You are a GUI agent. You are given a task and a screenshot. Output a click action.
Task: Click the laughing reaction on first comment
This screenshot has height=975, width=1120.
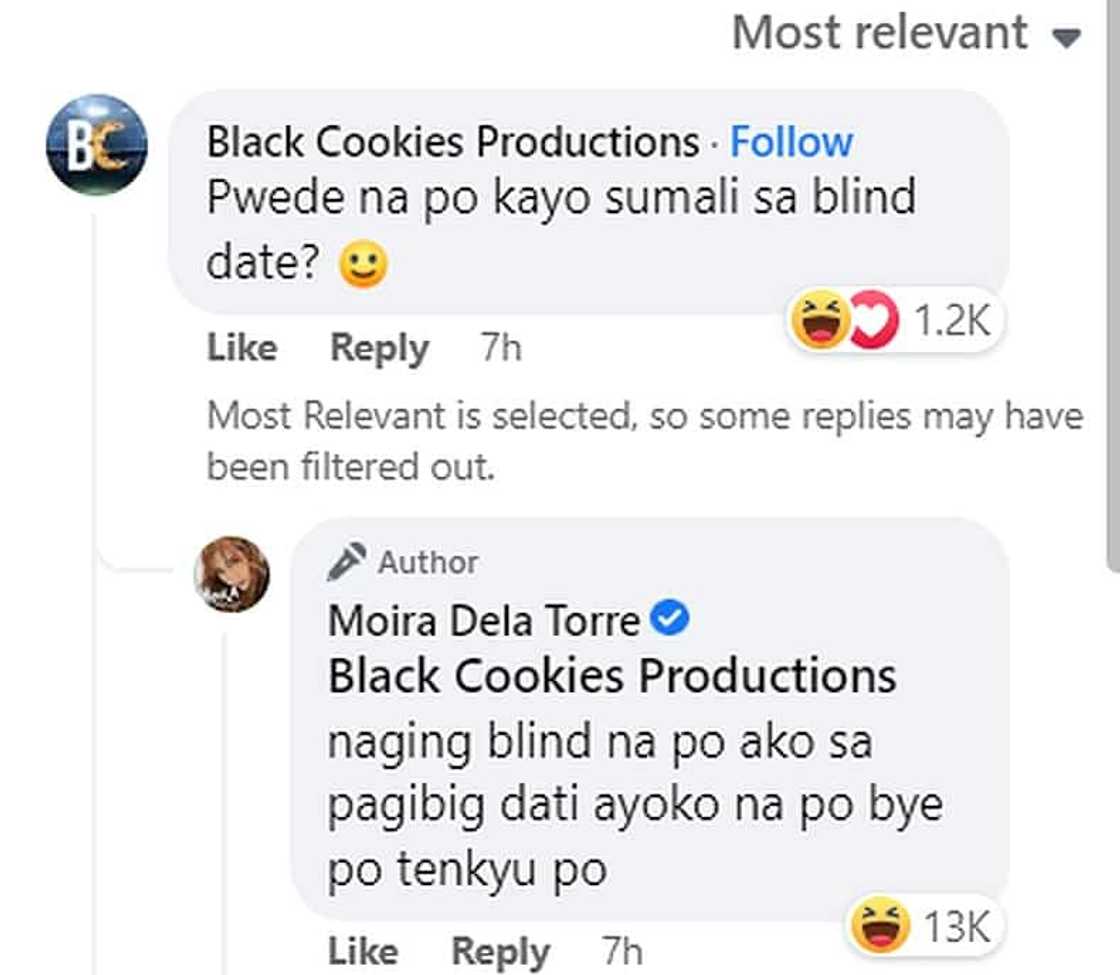(820, 323)
